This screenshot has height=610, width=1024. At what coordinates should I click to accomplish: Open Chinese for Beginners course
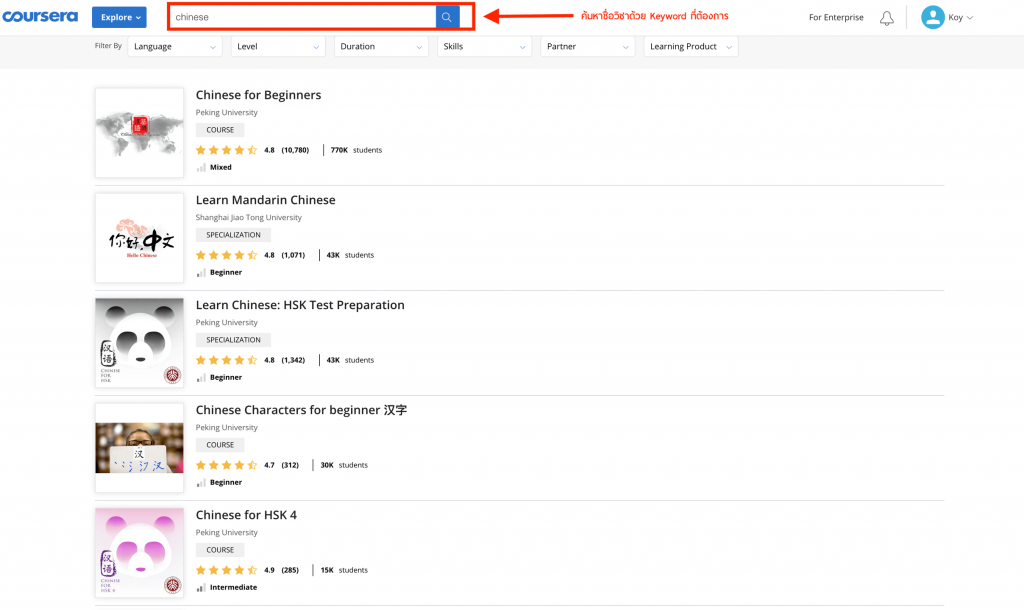(259, 95)
